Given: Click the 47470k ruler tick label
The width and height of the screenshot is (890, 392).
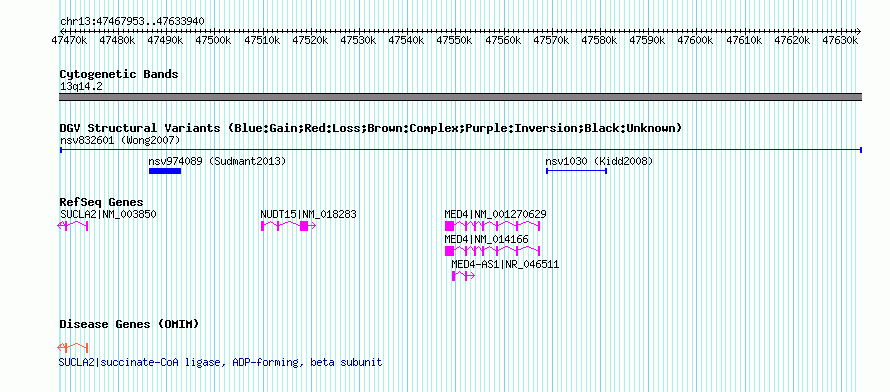Looking at the screenshot, I should click(69, 40).
